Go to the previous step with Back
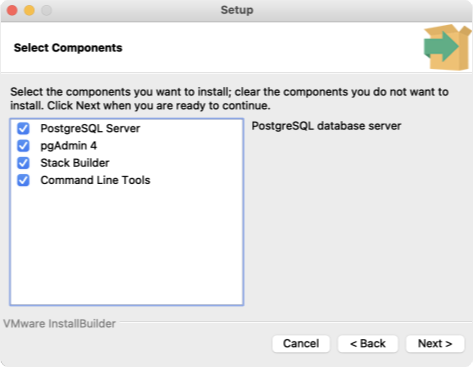The image size is (473, 367). click(368, 343)
